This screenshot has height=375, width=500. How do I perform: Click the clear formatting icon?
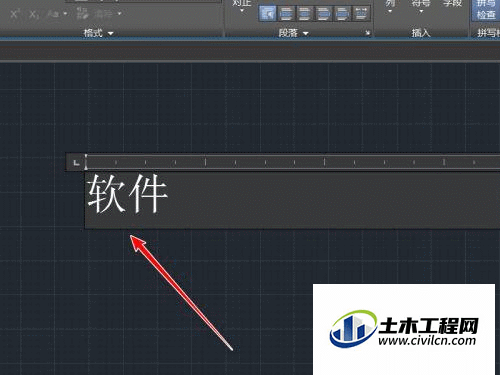coord(82,14)
